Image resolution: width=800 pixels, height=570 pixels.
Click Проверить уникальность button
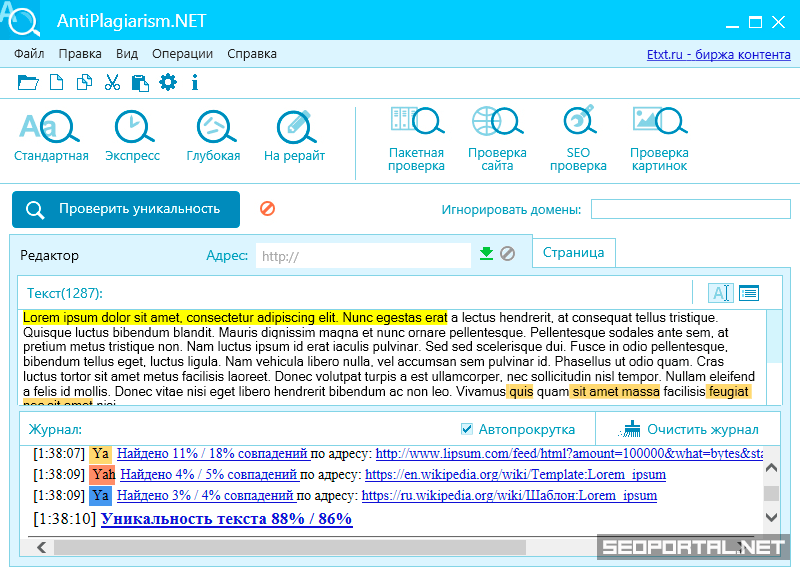126,209
